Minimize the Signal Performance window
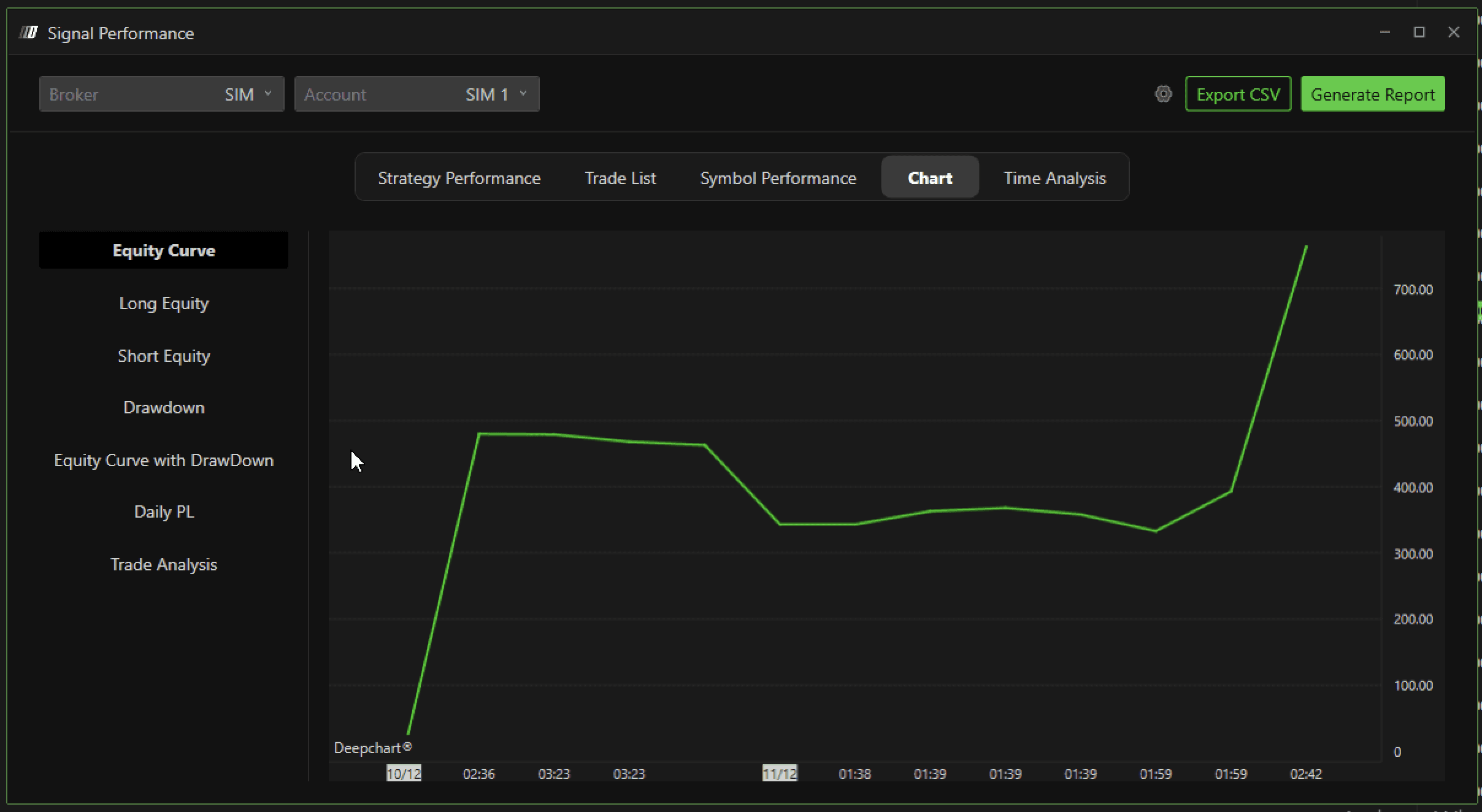 (x=1384, y=32)
